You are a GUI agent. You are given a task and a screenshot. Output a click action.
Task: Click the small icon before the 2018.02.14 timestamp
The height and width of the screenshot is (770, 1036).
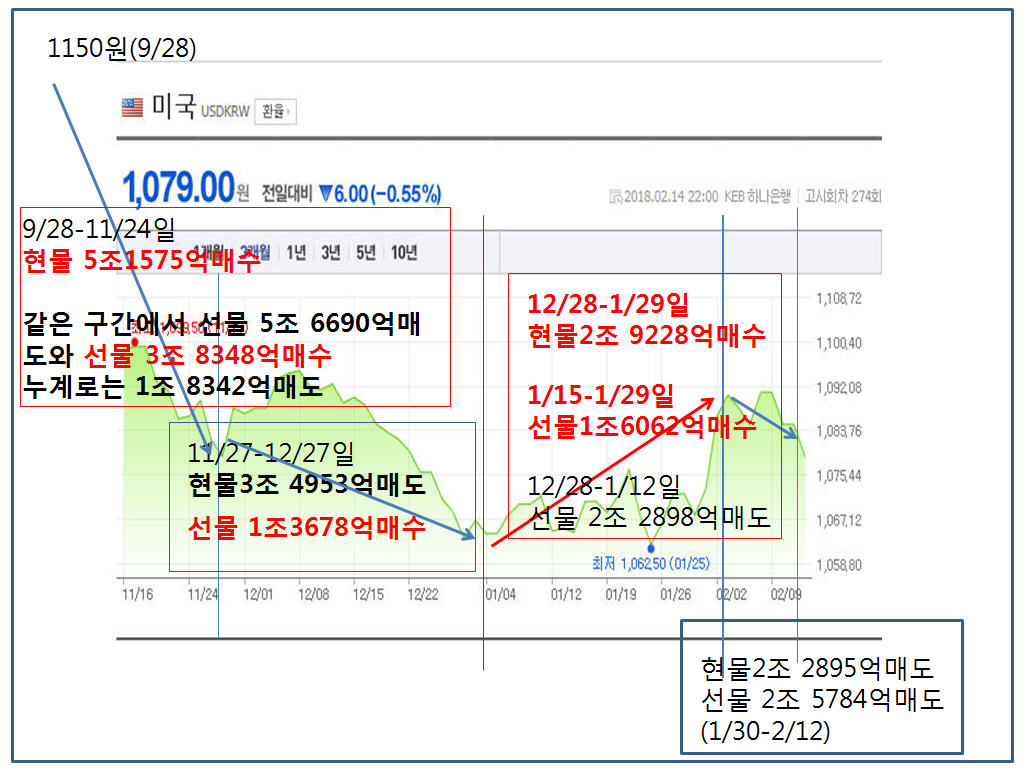point(615,194)
